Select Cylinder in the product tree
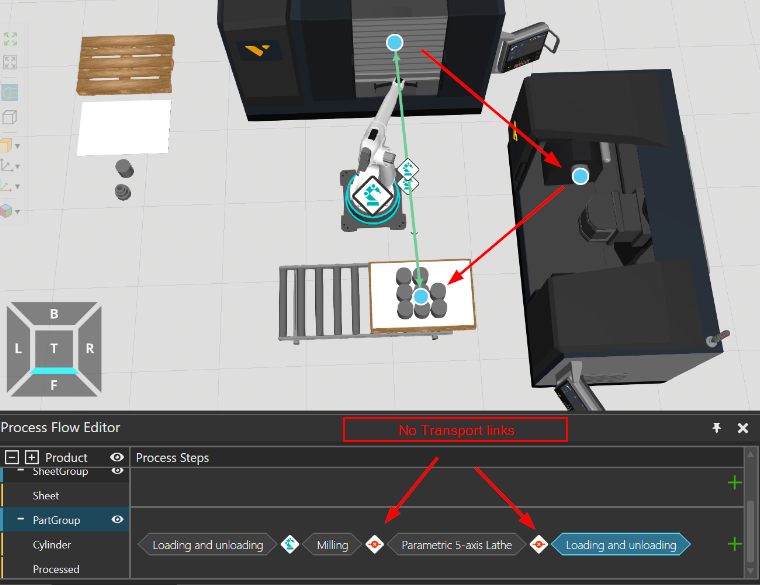760x585 pixels. (52, 545)
